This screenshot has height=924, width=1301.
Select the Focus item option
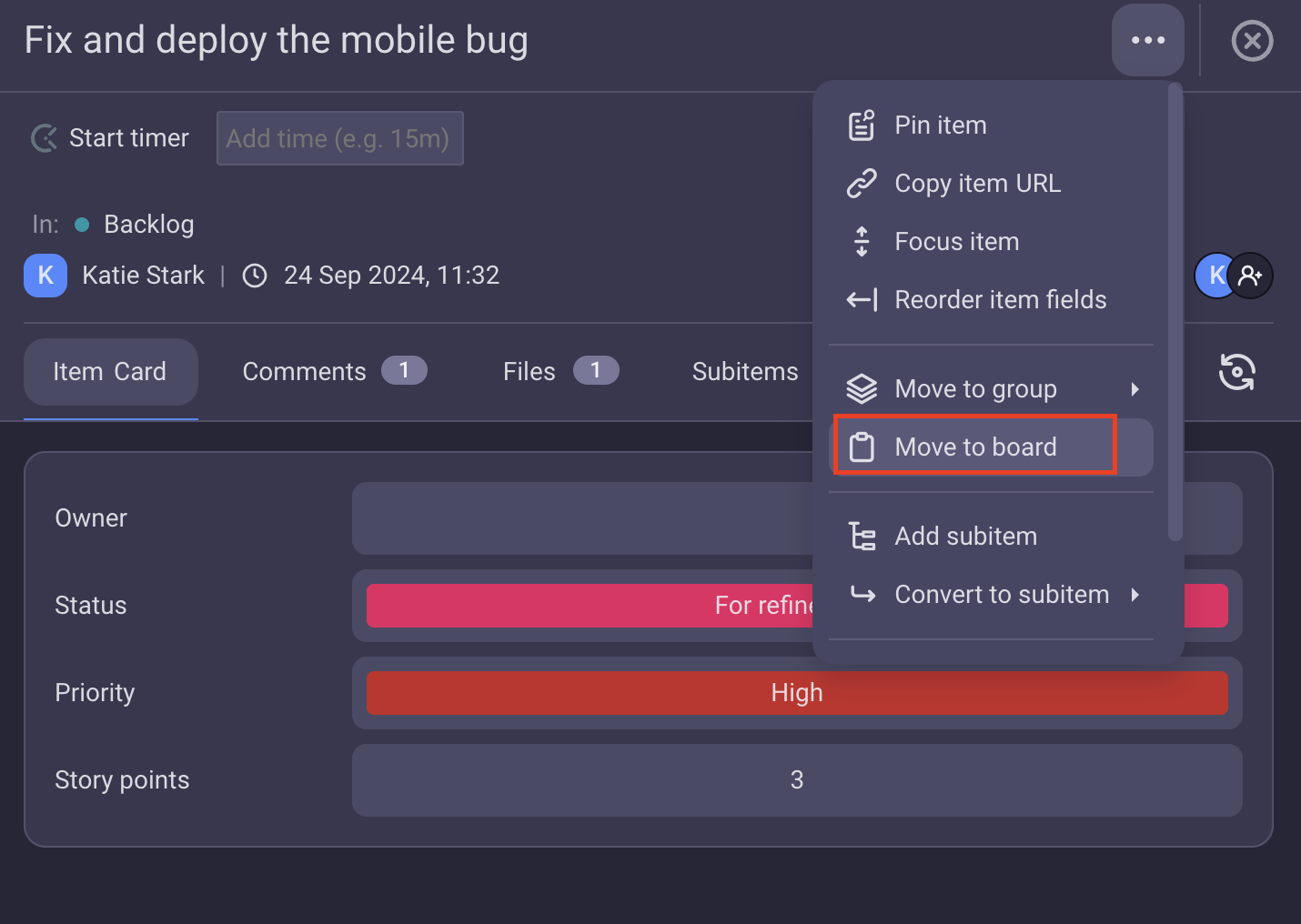point(957,242)
